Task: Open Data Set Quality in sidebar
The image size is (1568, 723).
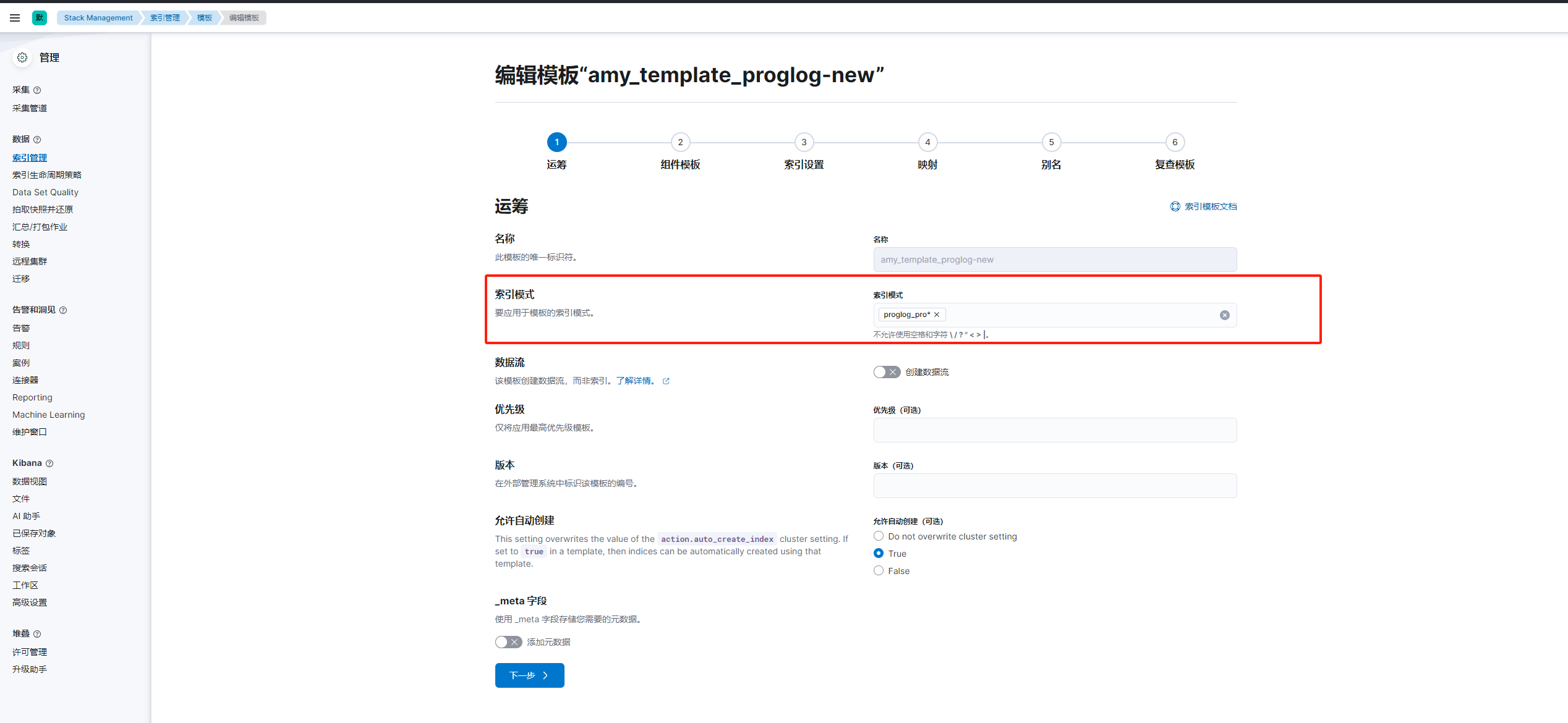Action: [x=45, y=192]
